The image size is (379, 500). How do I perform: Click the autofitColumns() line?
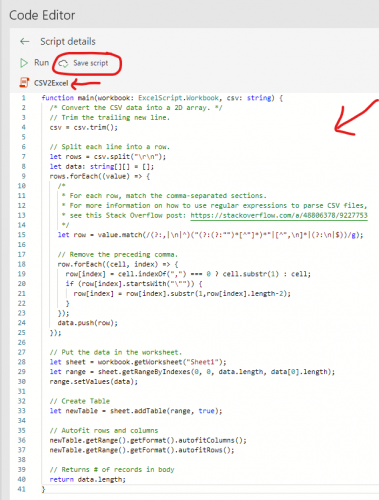[148, 440]
